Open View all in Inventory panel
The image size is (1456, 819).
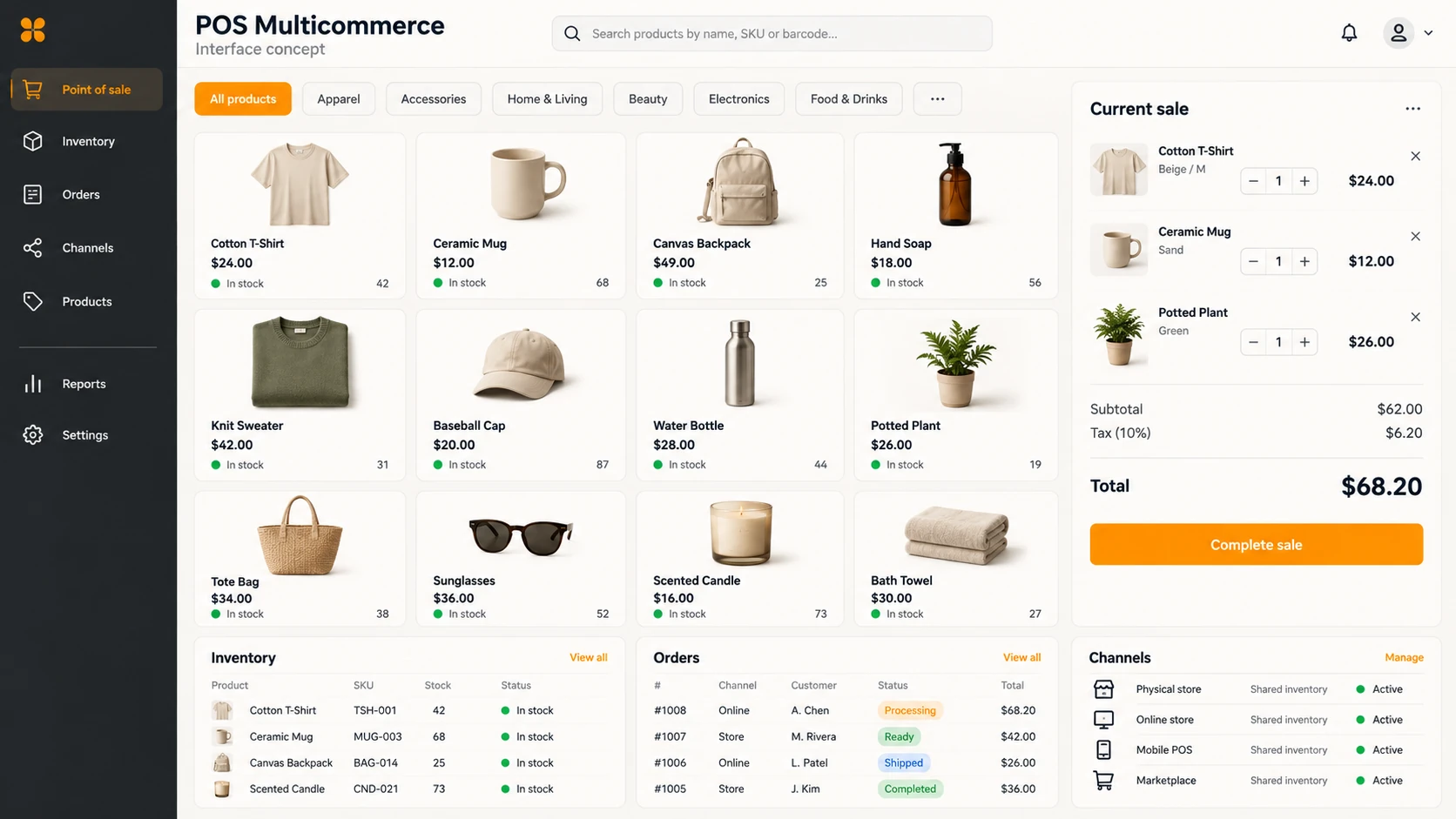pyautogui.click(x=589, y=658)
